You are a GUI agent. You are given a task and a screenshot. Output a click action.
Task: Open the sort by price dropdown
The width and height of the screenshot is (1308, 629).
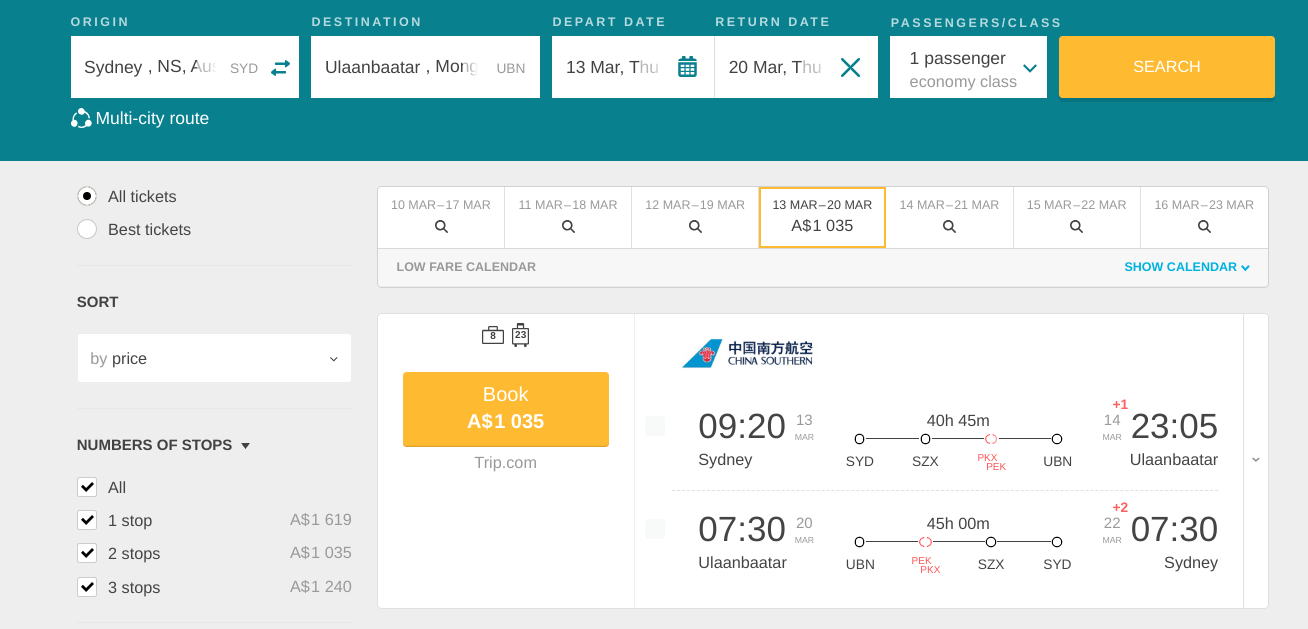coord(214,358)
